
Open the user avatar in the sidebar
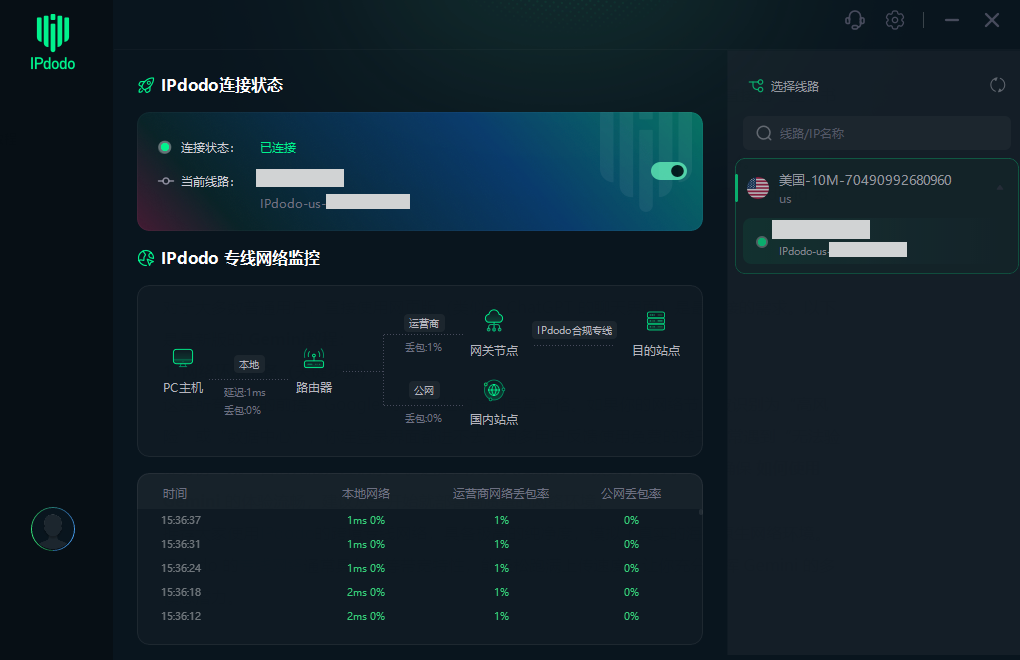52,529
